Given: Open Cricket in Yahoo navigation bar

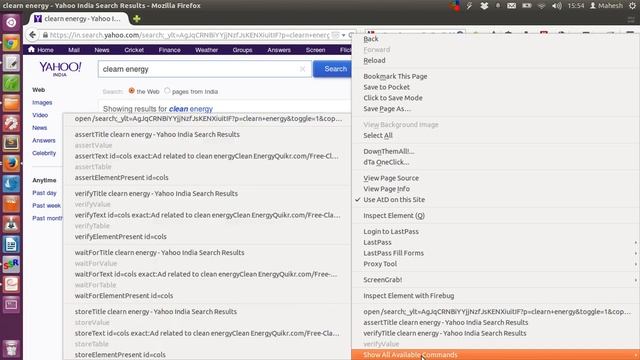Looking at the screenshot, I should [134, 50].
